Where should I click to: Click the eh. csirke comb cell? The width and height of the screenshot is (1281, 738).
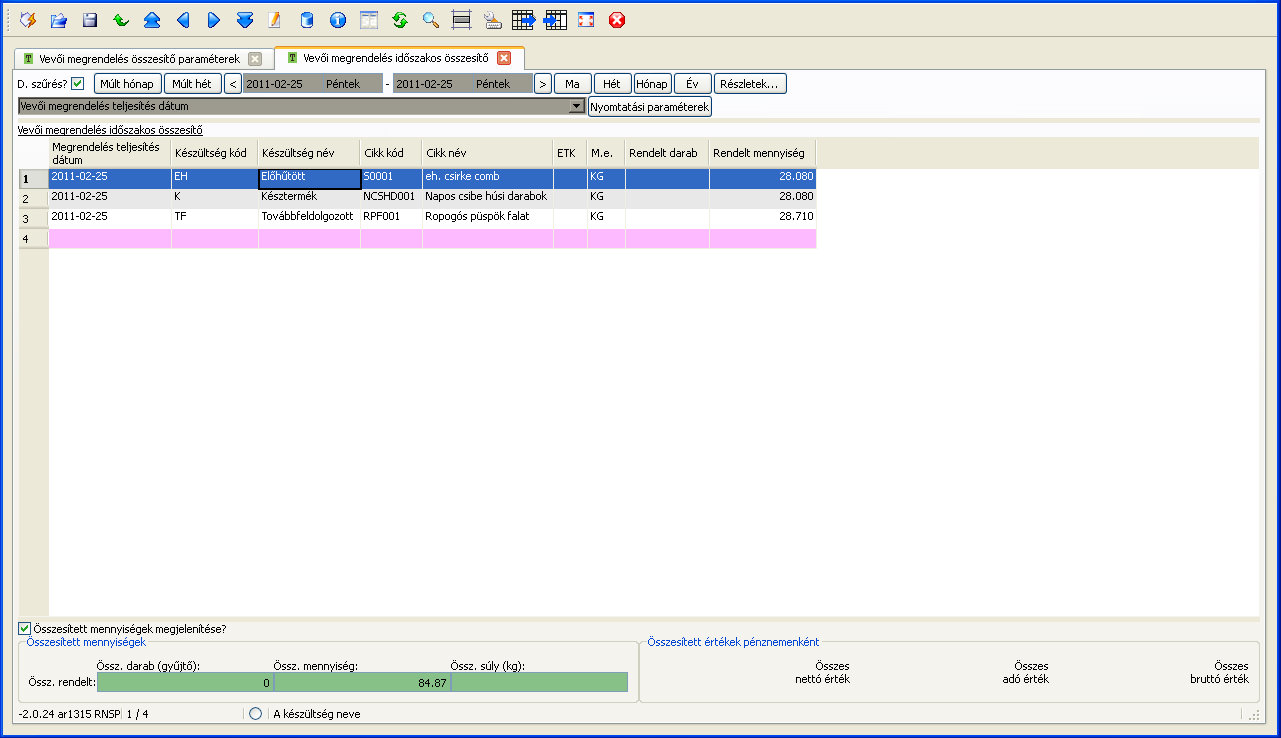click(x=488, y=179)
